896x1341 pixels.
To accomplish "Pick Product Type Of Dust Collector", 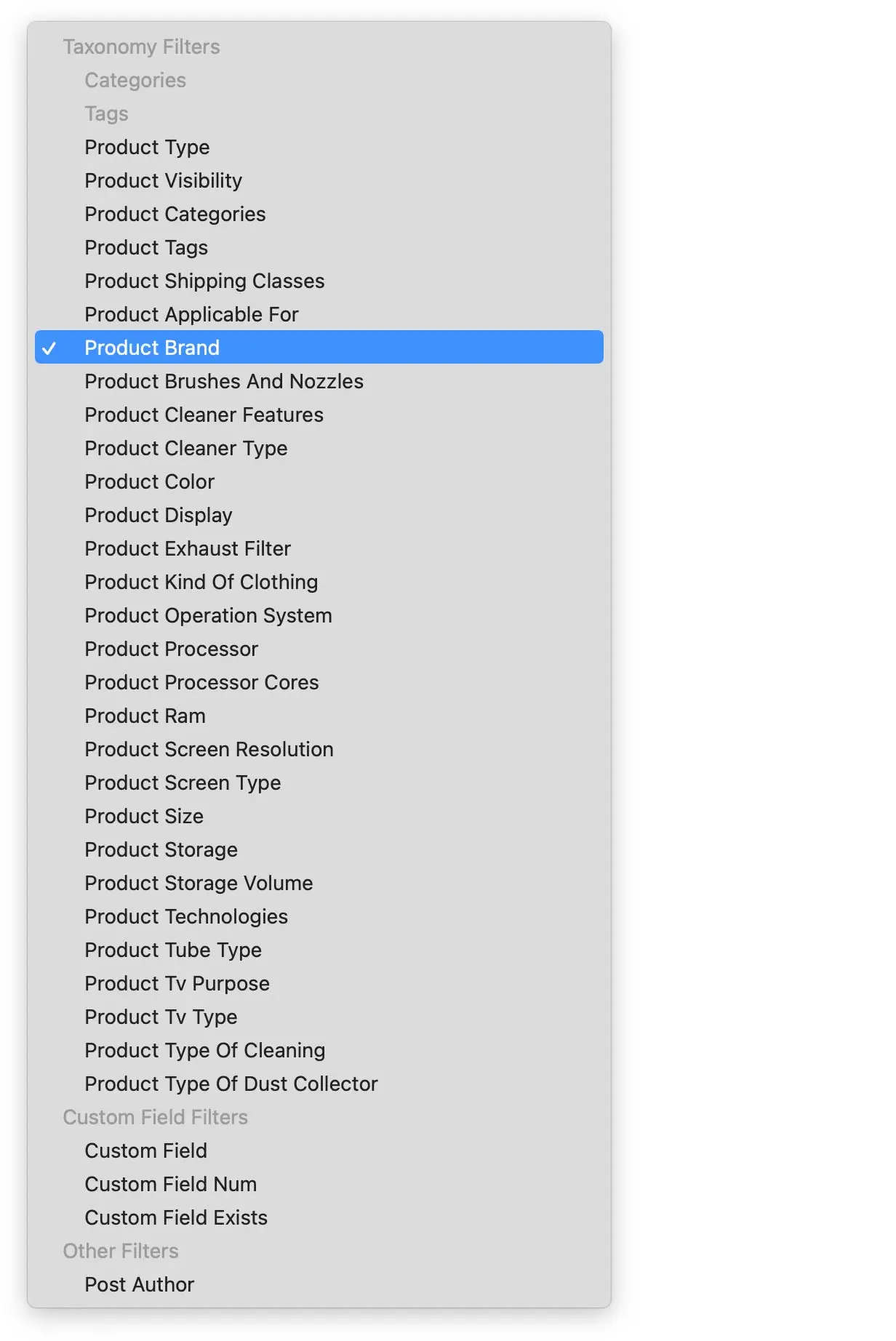I will (231, 1084).
